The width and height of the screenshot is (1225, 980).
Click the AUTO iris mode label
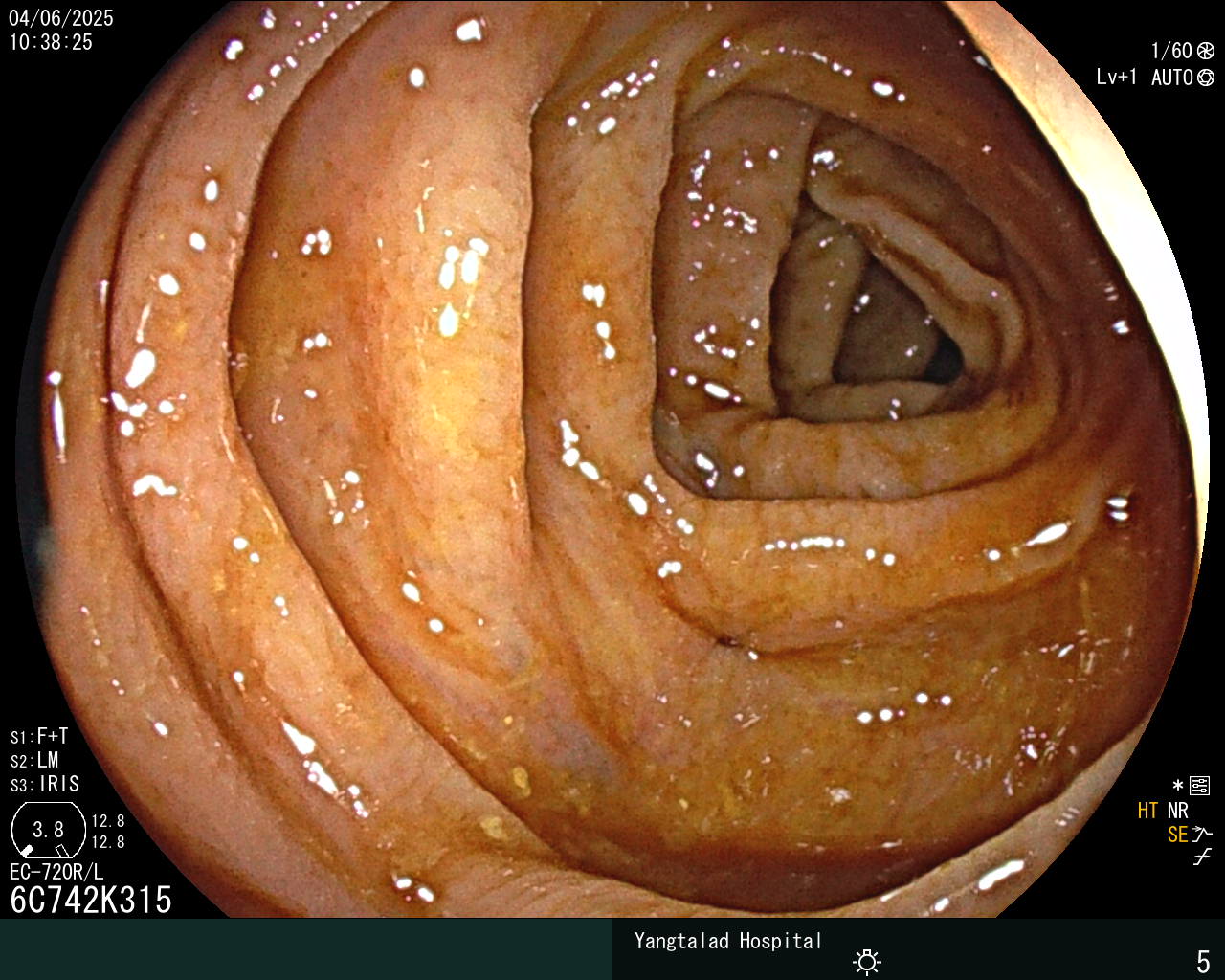click(1171, 78)
